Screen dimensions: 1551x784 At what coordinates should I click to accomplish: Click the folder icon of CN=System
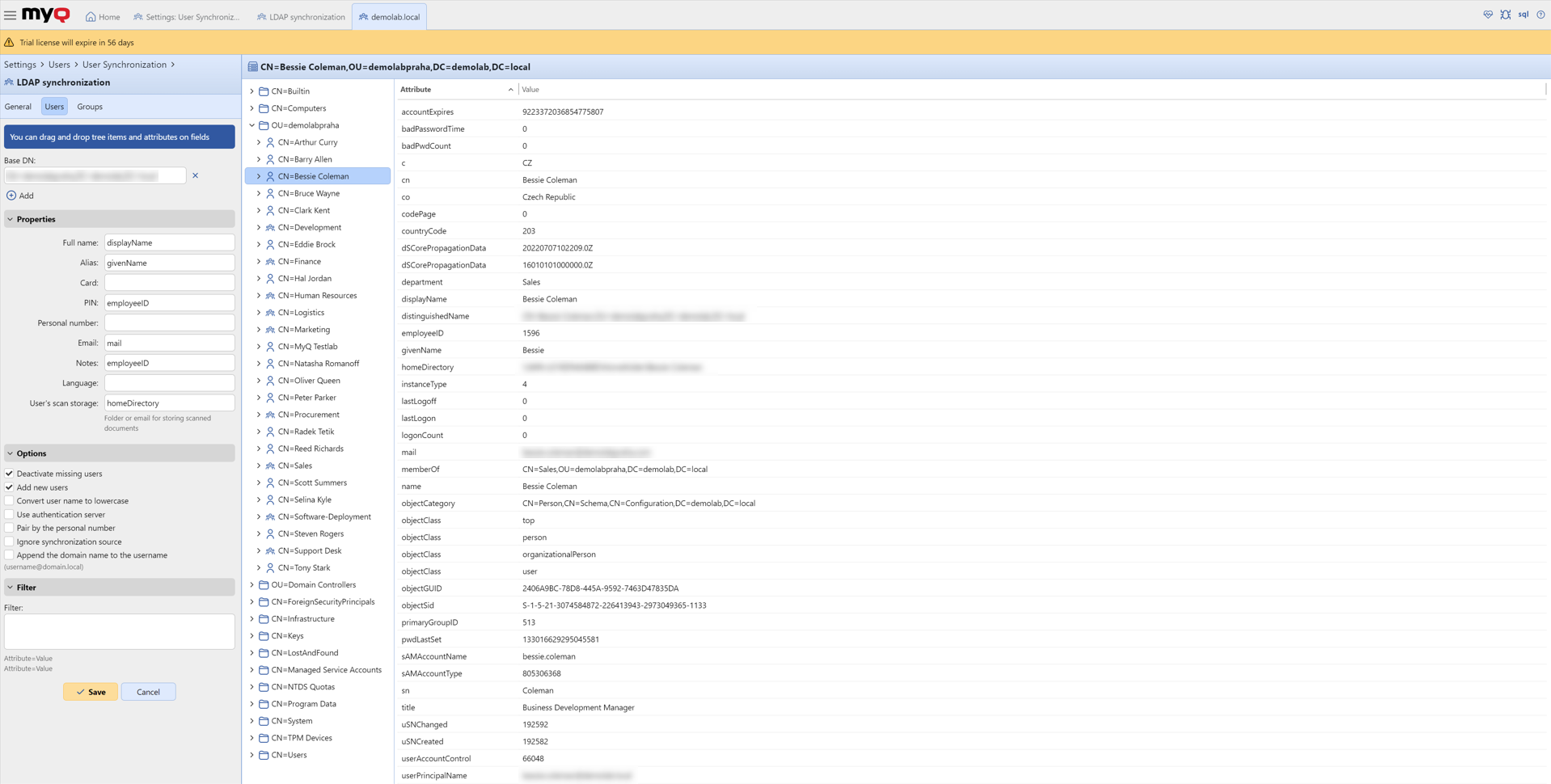[264, 721]
